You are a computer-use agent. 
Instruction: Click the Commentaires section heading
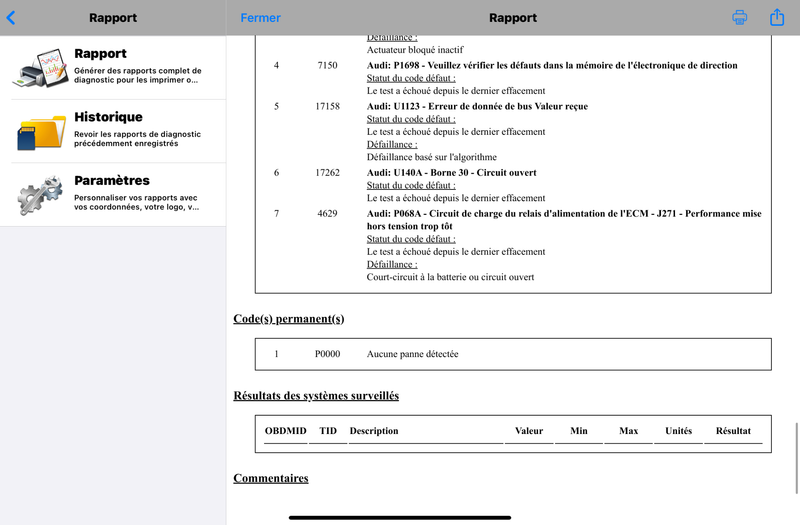[x=271, y=478]
